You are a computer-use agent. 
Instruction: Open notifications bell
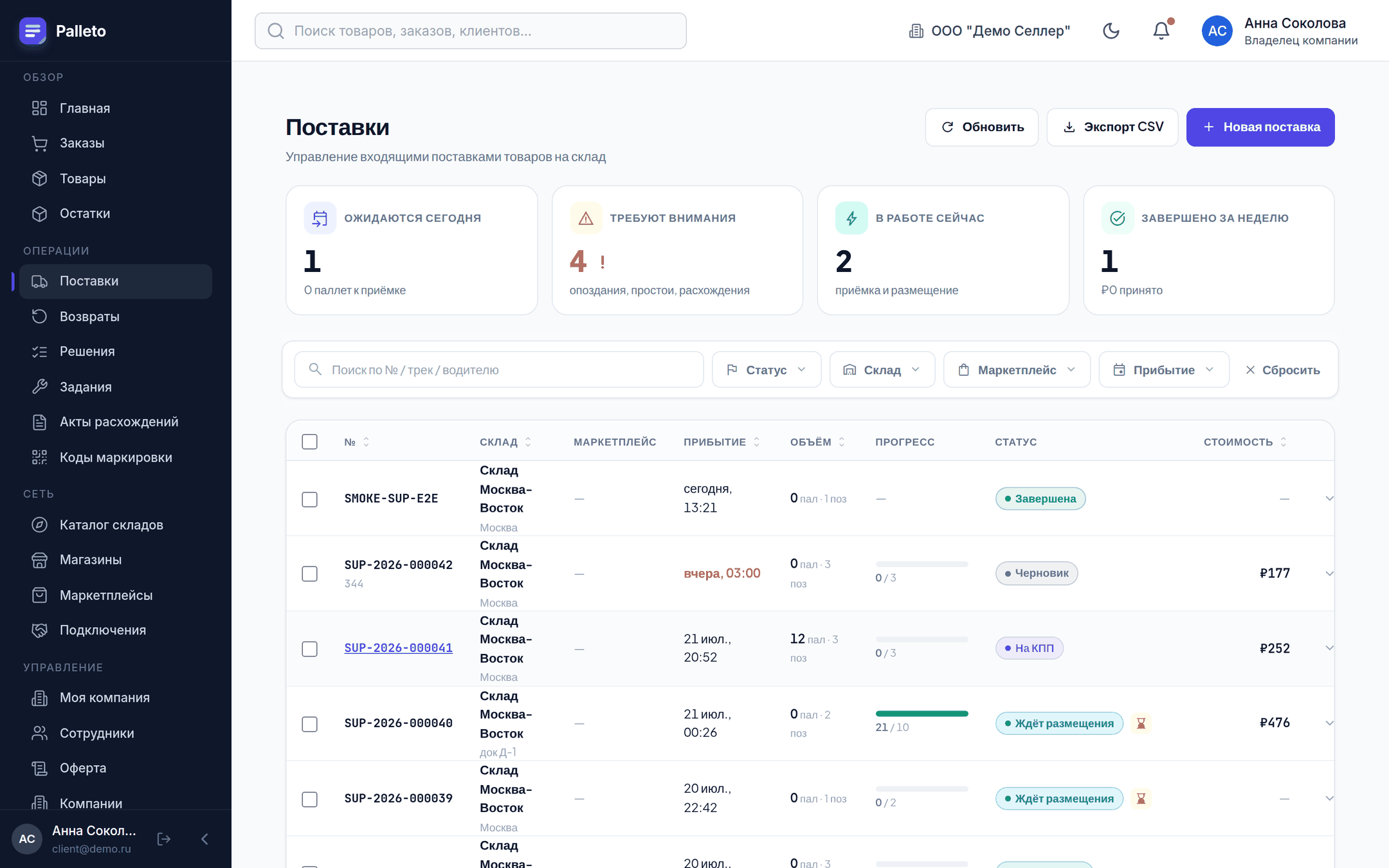[x=1161, y=31]
